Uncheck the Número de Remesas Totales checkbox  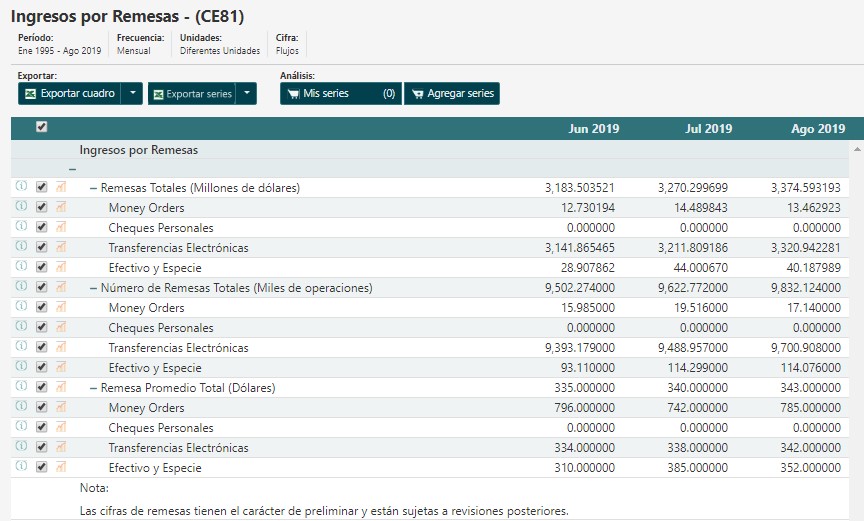[41, 287]
